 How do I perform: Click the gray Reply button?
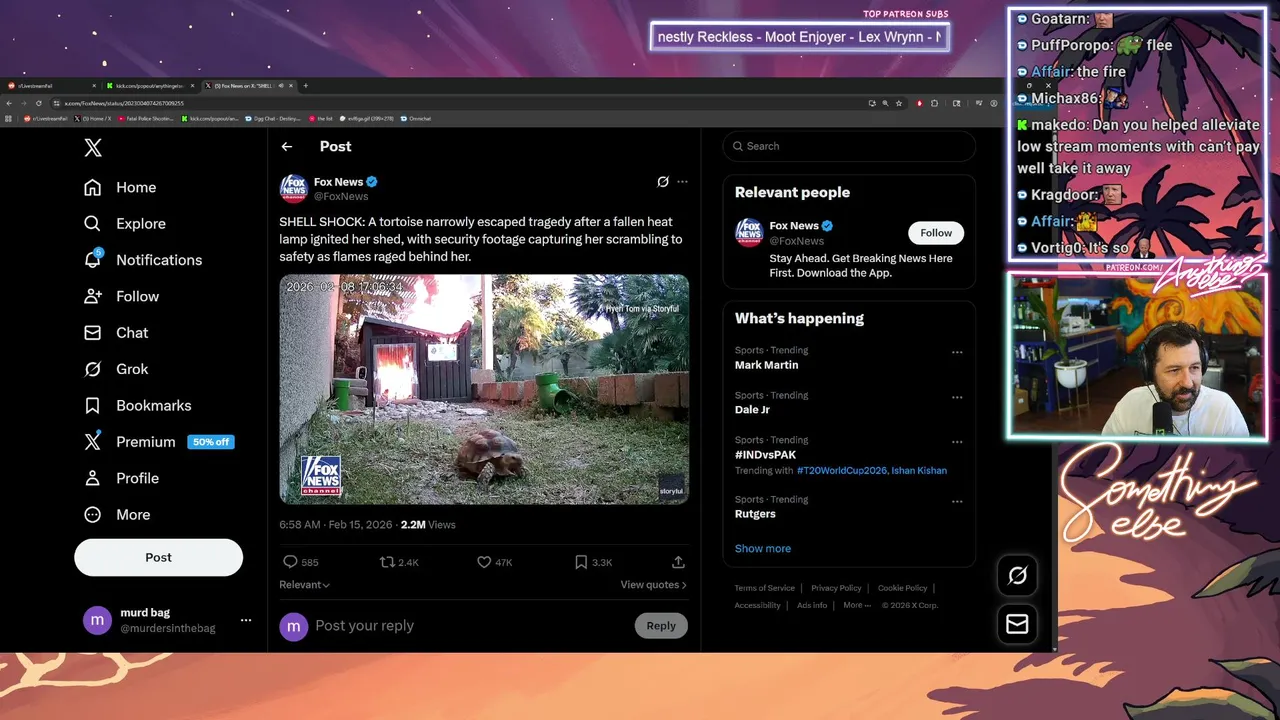(x=661, y=626)
